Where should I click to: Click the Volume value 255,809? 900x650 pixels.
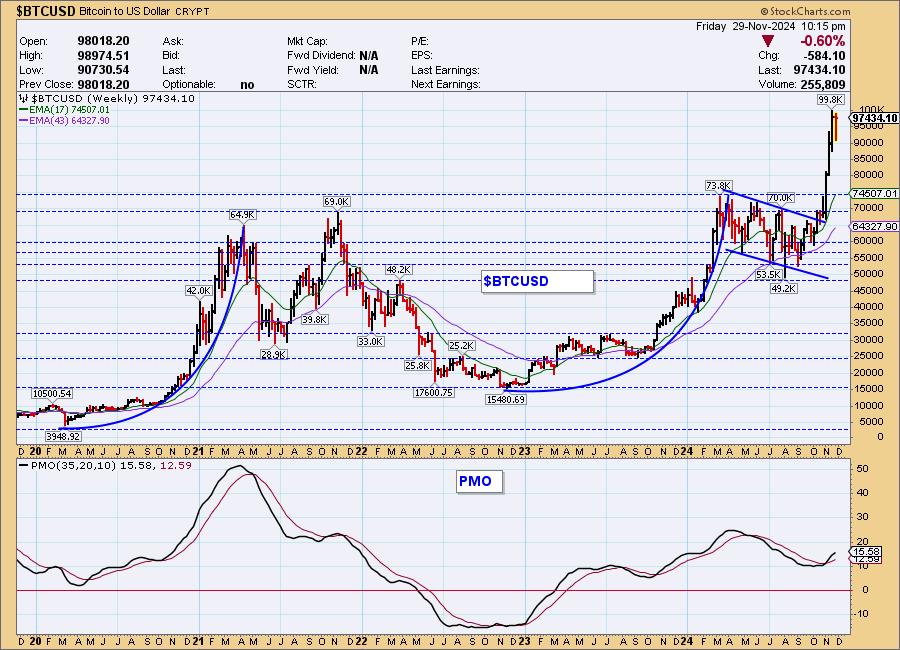(823, 84)
